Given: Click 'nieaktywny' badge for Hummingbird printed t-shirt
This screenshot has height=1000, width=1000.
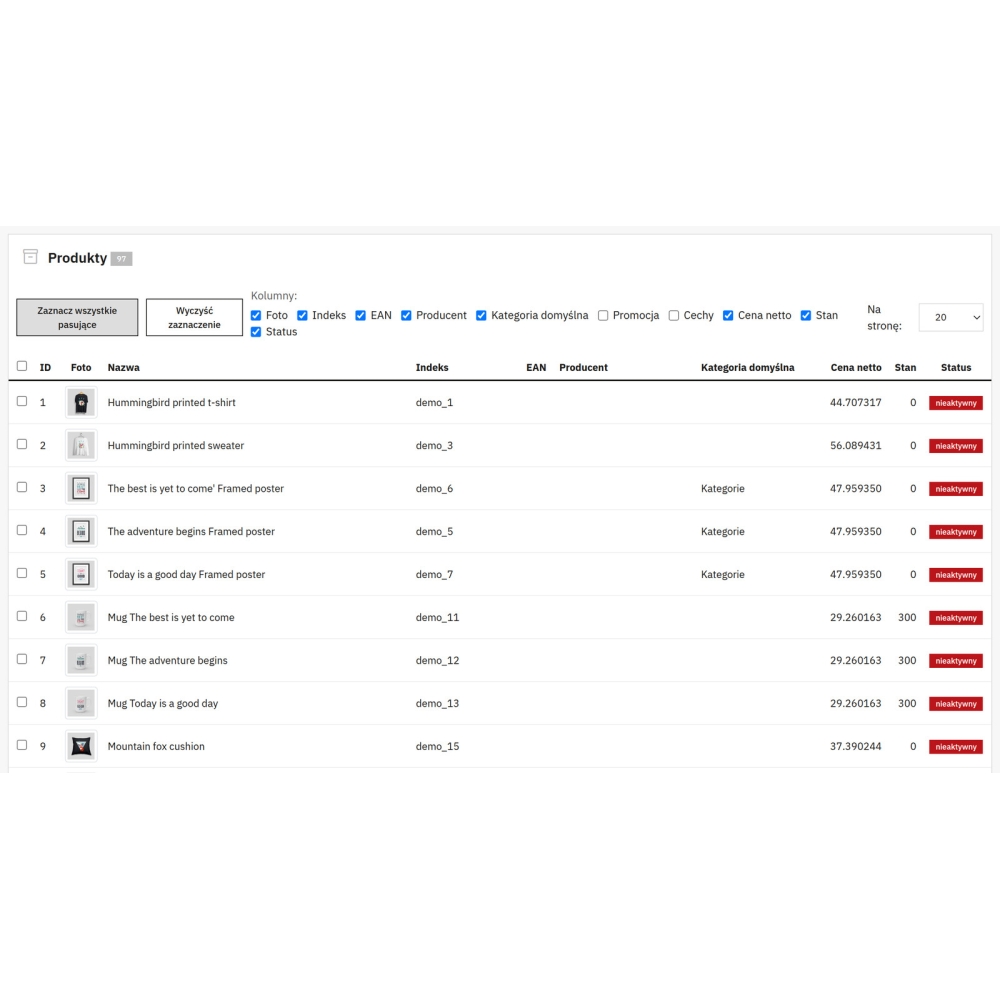Looking at the screenshot, I should (x=955, y=403).
